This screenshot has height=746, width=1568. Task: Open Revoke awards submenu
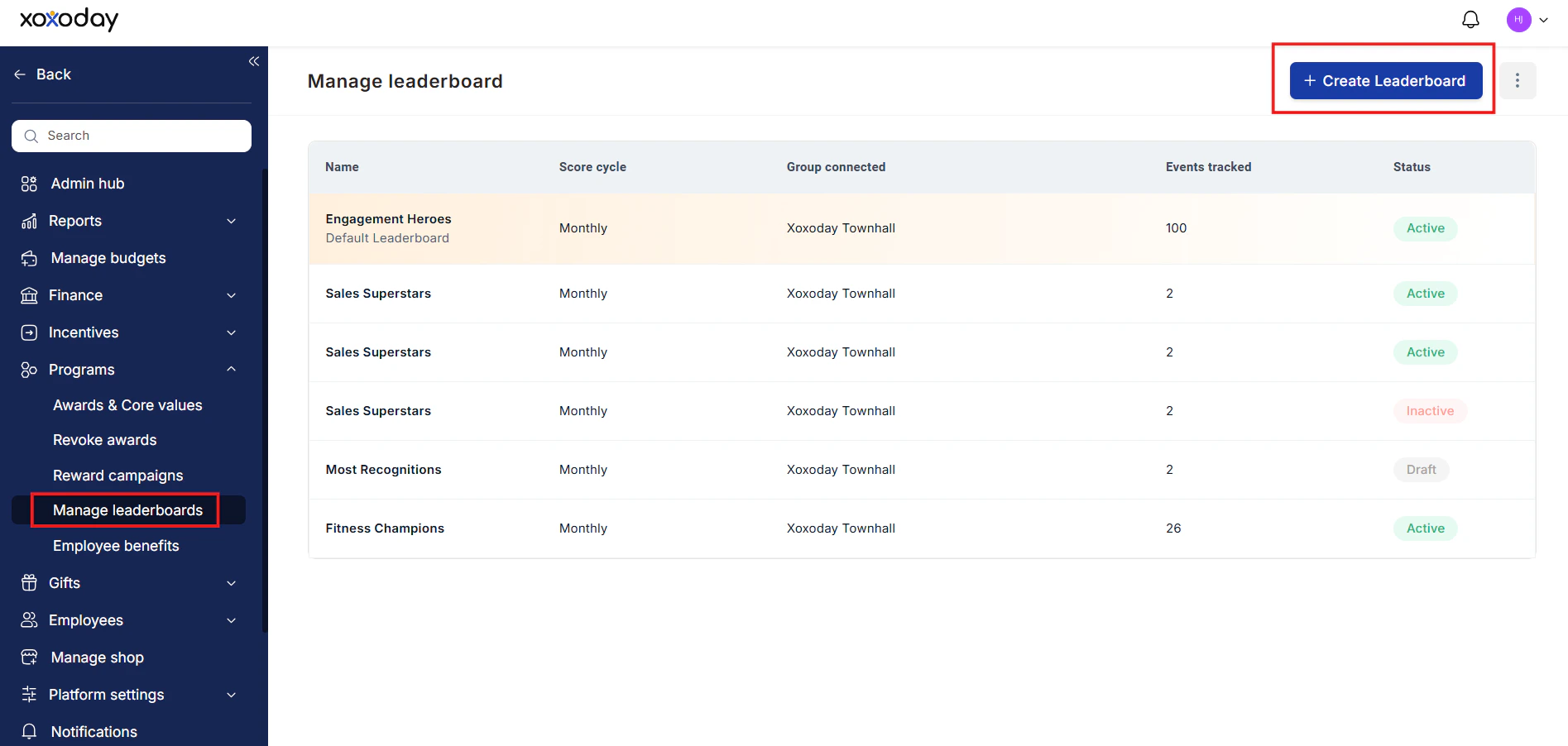click(105, 440)
